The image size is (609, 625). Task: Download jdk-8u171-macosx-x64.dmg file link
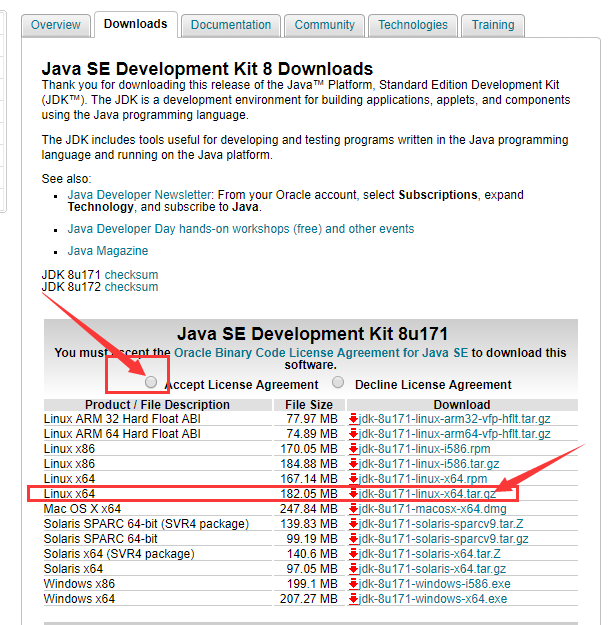pos(432,509)
